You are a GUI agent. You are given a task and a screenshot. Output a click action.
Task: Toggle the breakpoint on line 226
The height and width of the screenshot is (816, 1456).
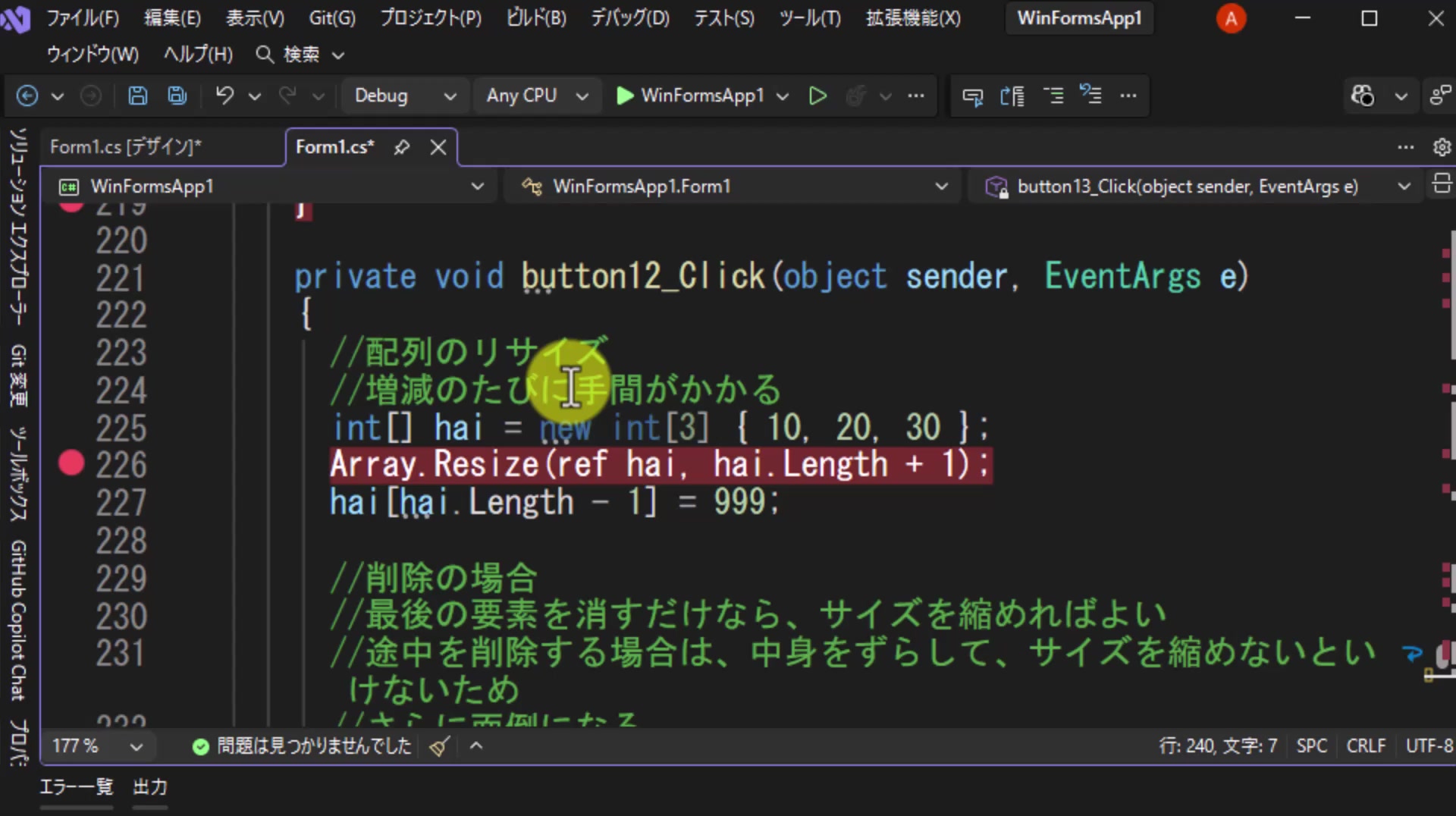(x=71, y=463)
